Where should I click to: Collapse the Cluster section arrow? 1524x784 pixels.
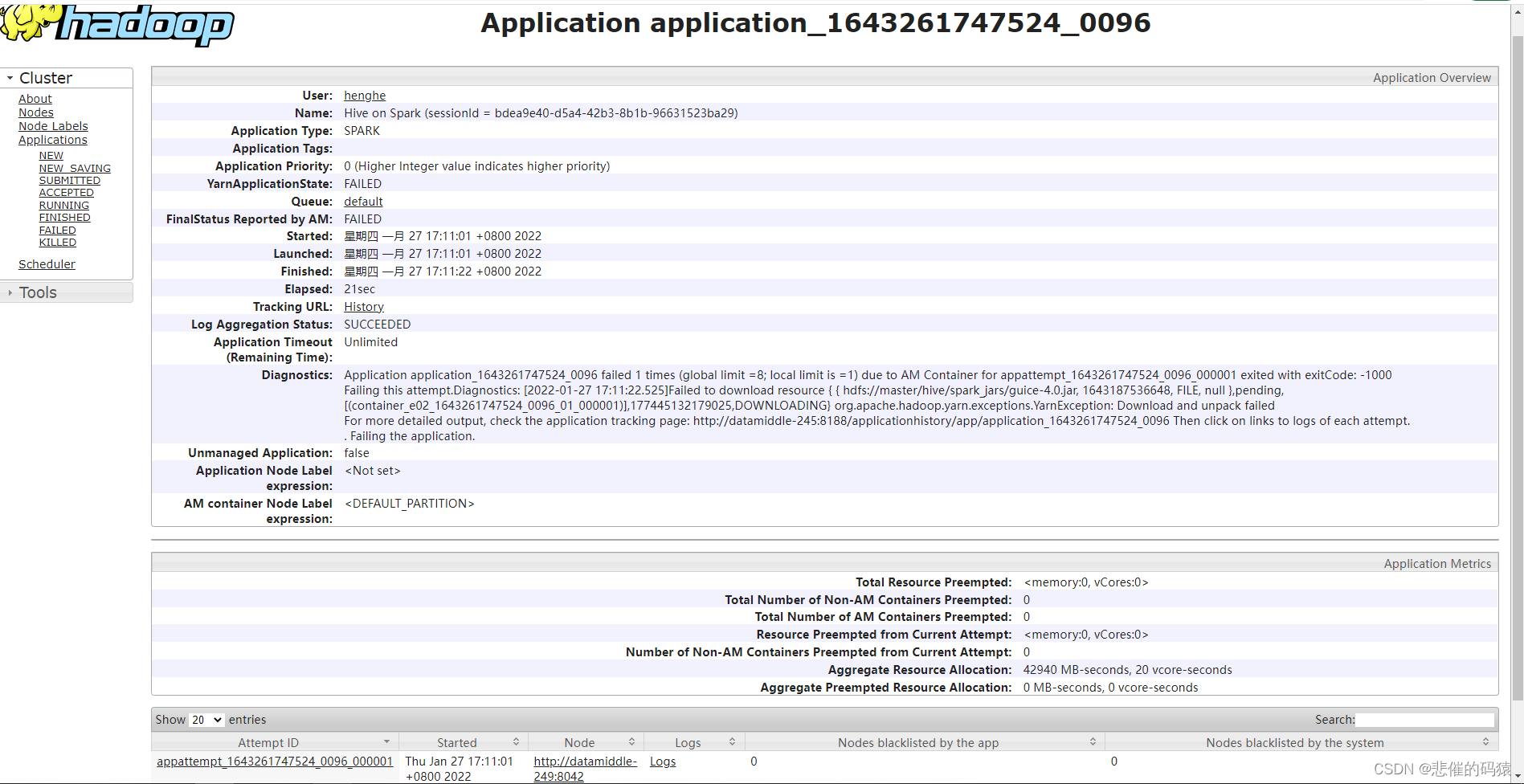coord(10,78)
